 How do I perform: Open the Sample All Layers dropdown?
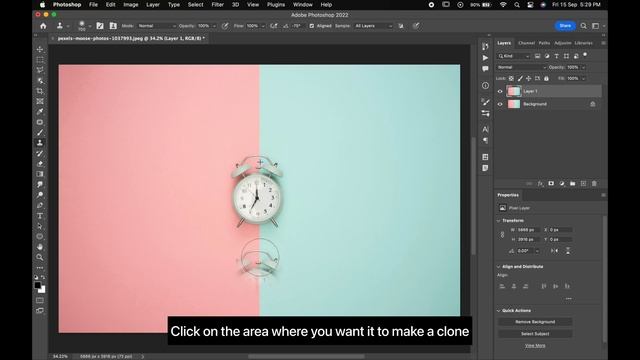click(373, 26)
